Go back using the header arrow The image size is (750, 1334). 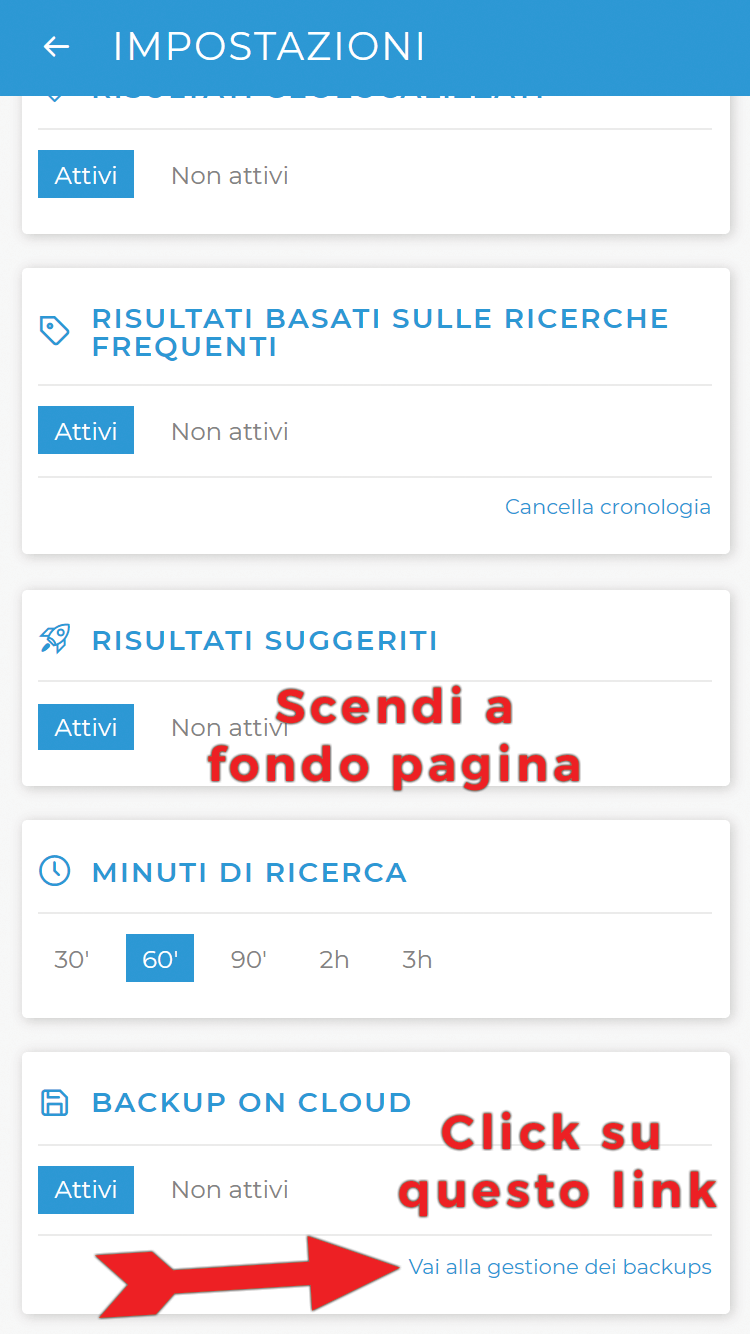56,47
